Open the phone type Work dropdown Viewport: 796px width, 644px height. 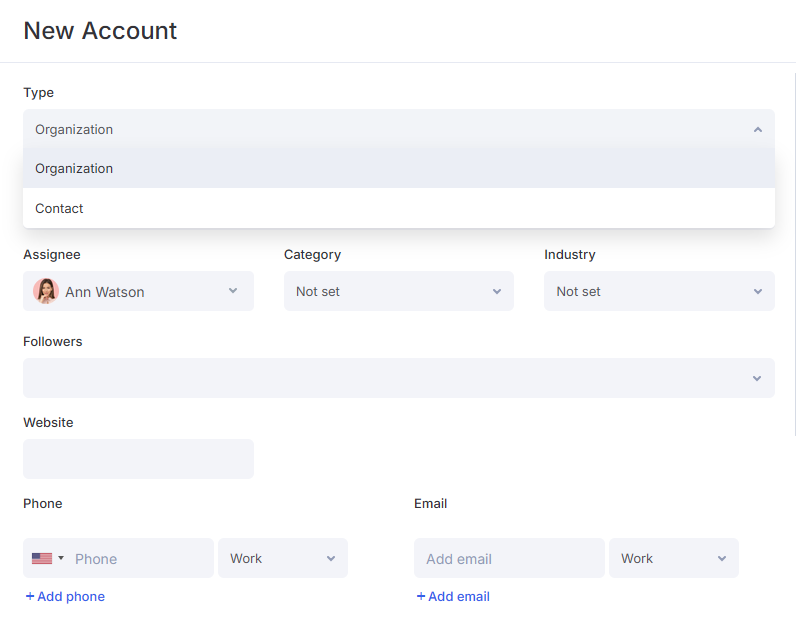283,558
